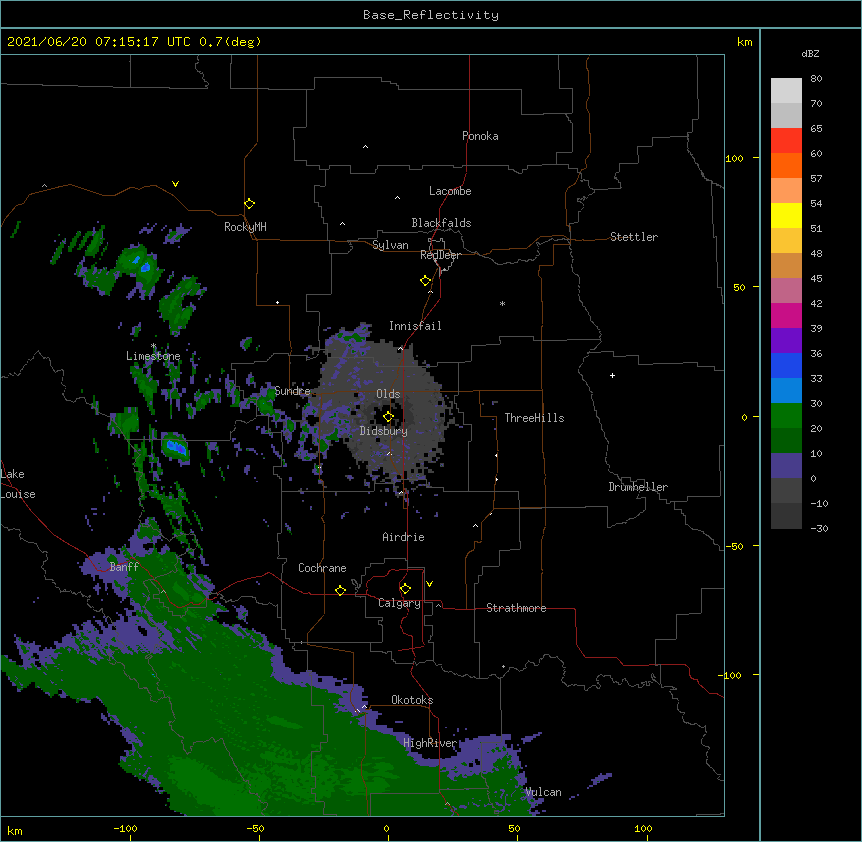
Task: Click the Innisfail city label
Action: pos(415,326)
